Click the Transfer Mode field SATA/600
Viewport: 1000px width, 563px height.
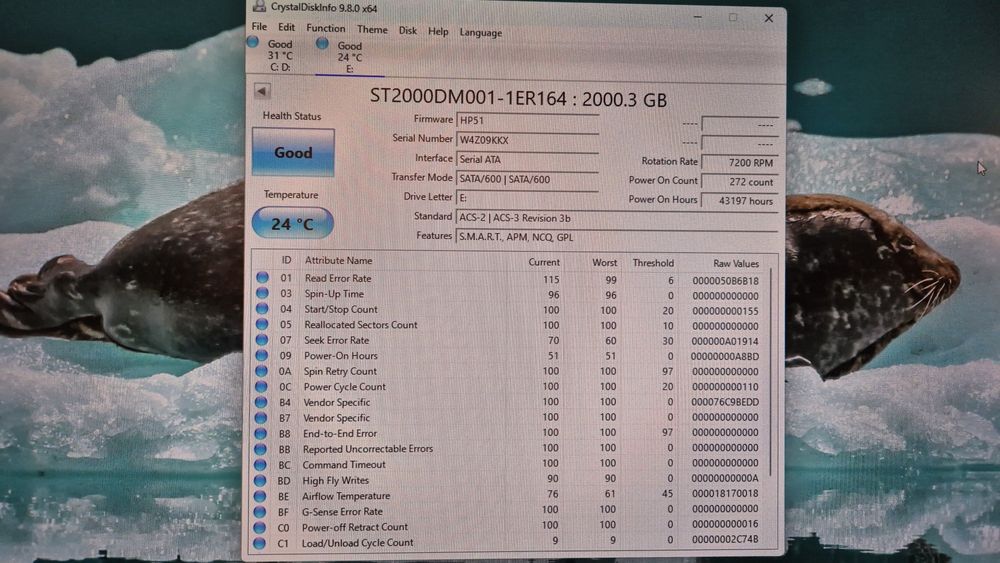[x=527, y=179]
